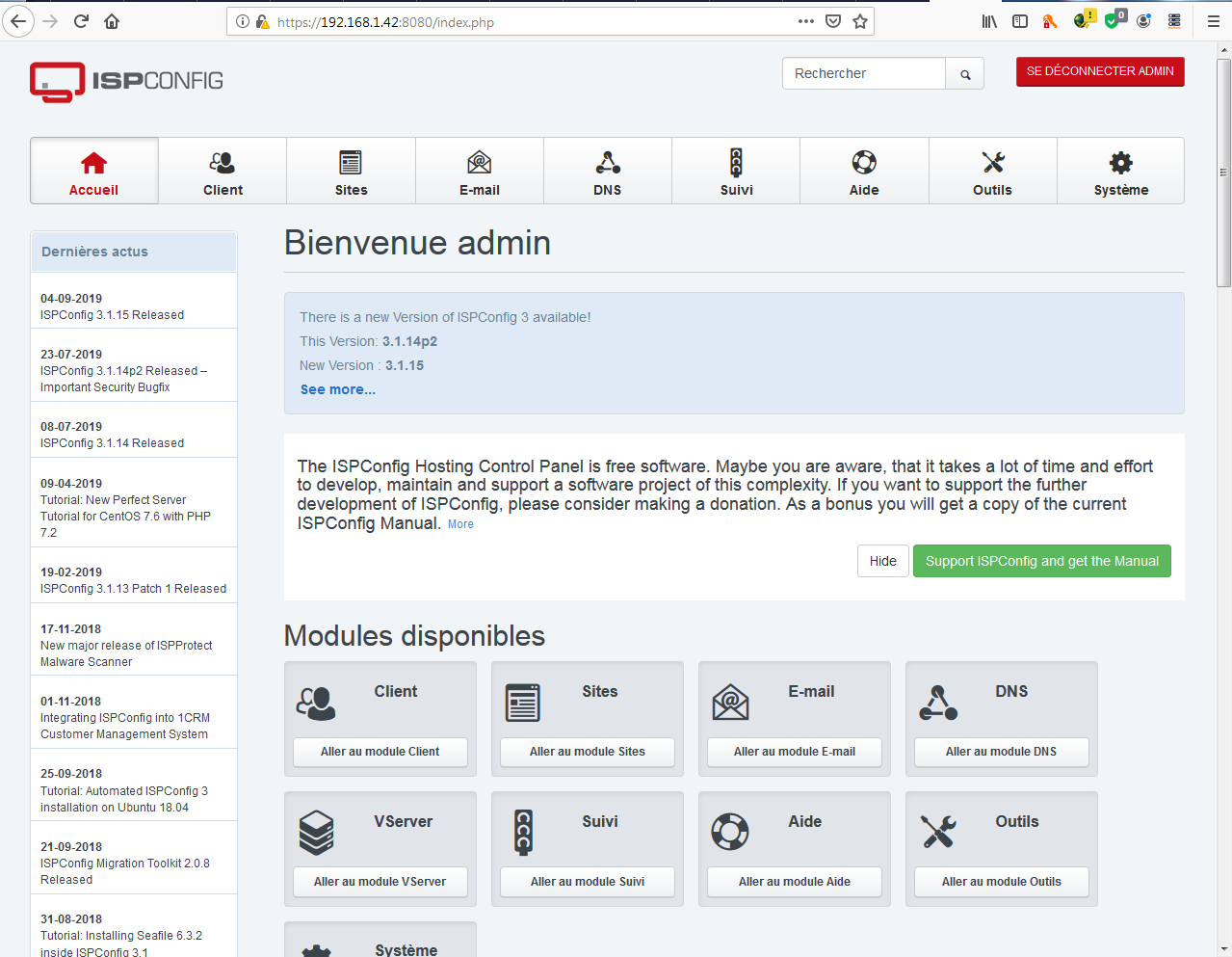Viewport: 1232px width, 957px height.
Task: Follow the See more... link
Action: pyautogui.click(x=338, y=389)
